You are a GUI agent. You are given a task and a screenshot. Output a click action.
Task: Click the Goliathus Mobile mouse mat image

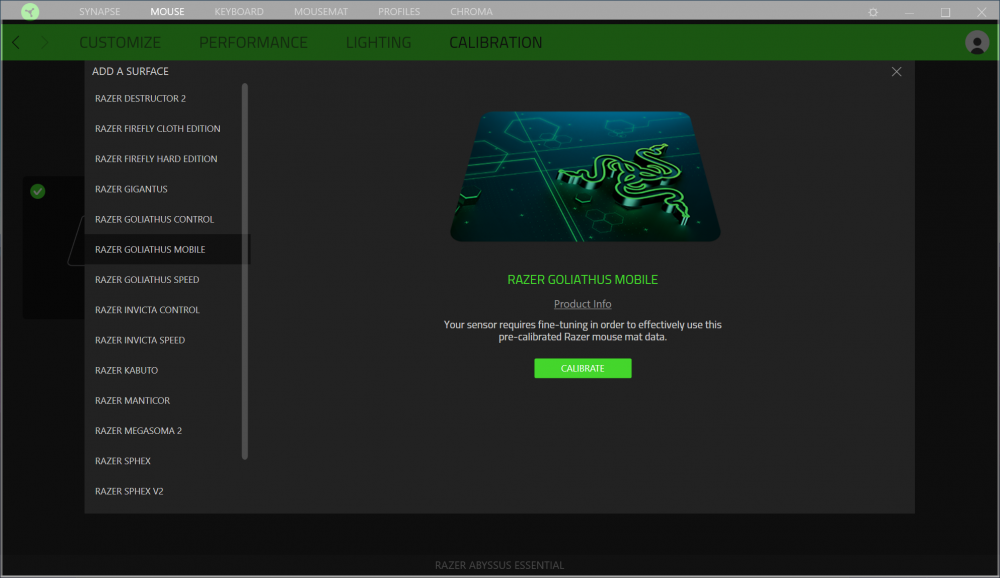[585, 177]
